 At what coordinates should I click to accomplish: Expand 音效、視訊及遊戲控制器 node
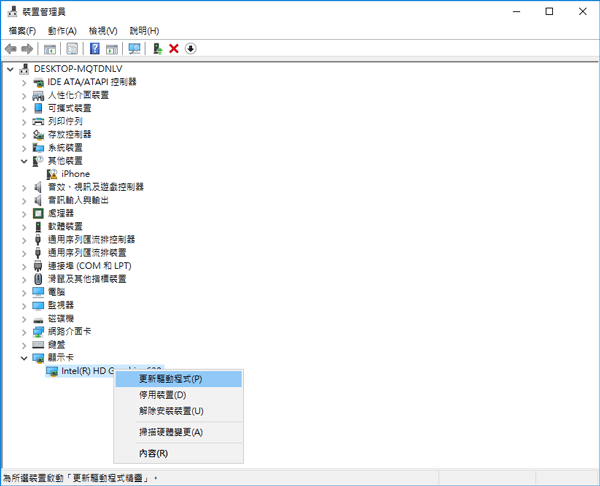[24, 188]
